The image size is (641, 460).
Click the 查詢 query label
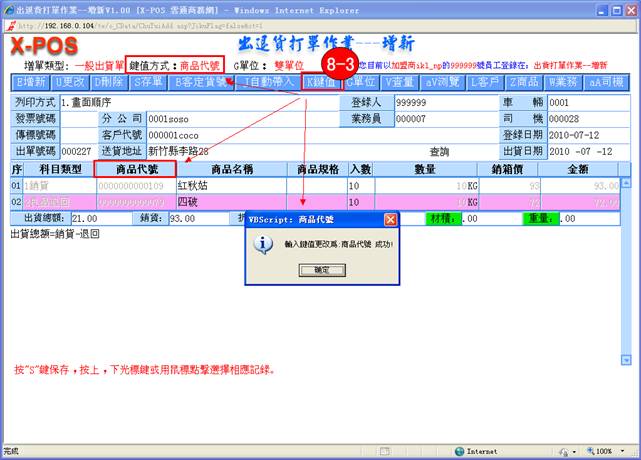coord(440,151)
